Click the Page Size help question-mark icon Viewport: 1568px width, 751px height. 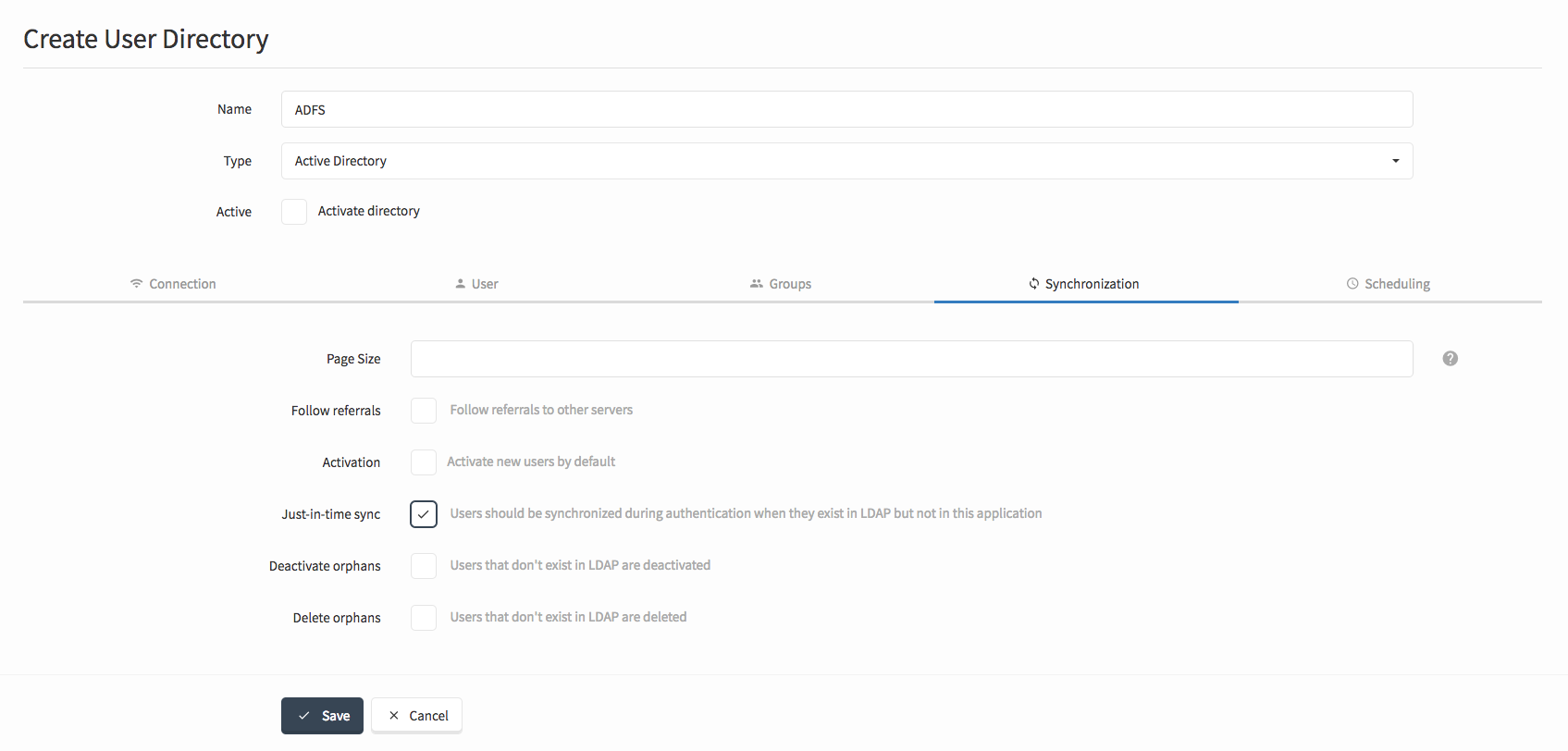pos(1450,359)
